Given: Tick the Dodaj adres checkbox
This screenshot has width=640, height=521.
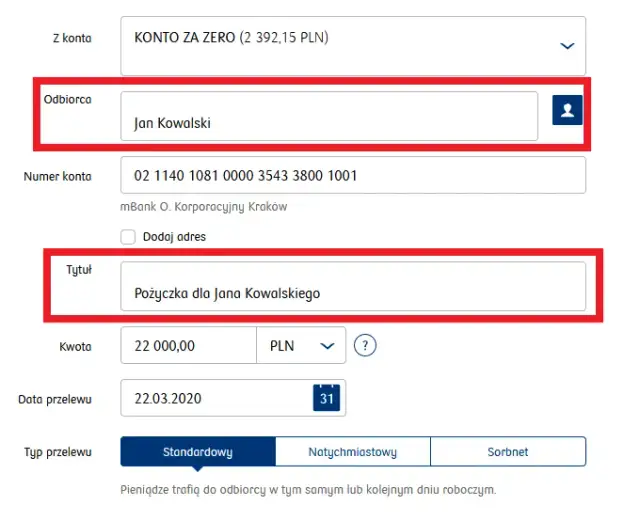Looking at the screenshot, I should (128, 237).
